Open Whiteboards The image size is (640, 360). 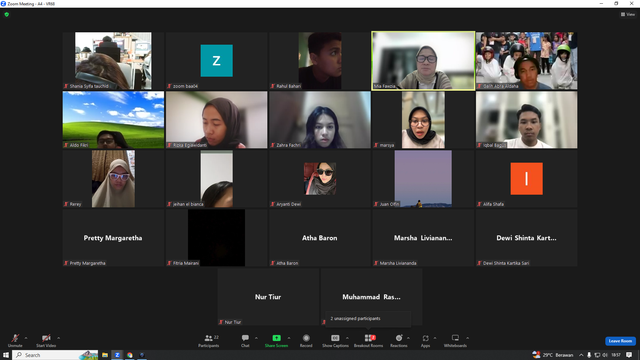455,340
